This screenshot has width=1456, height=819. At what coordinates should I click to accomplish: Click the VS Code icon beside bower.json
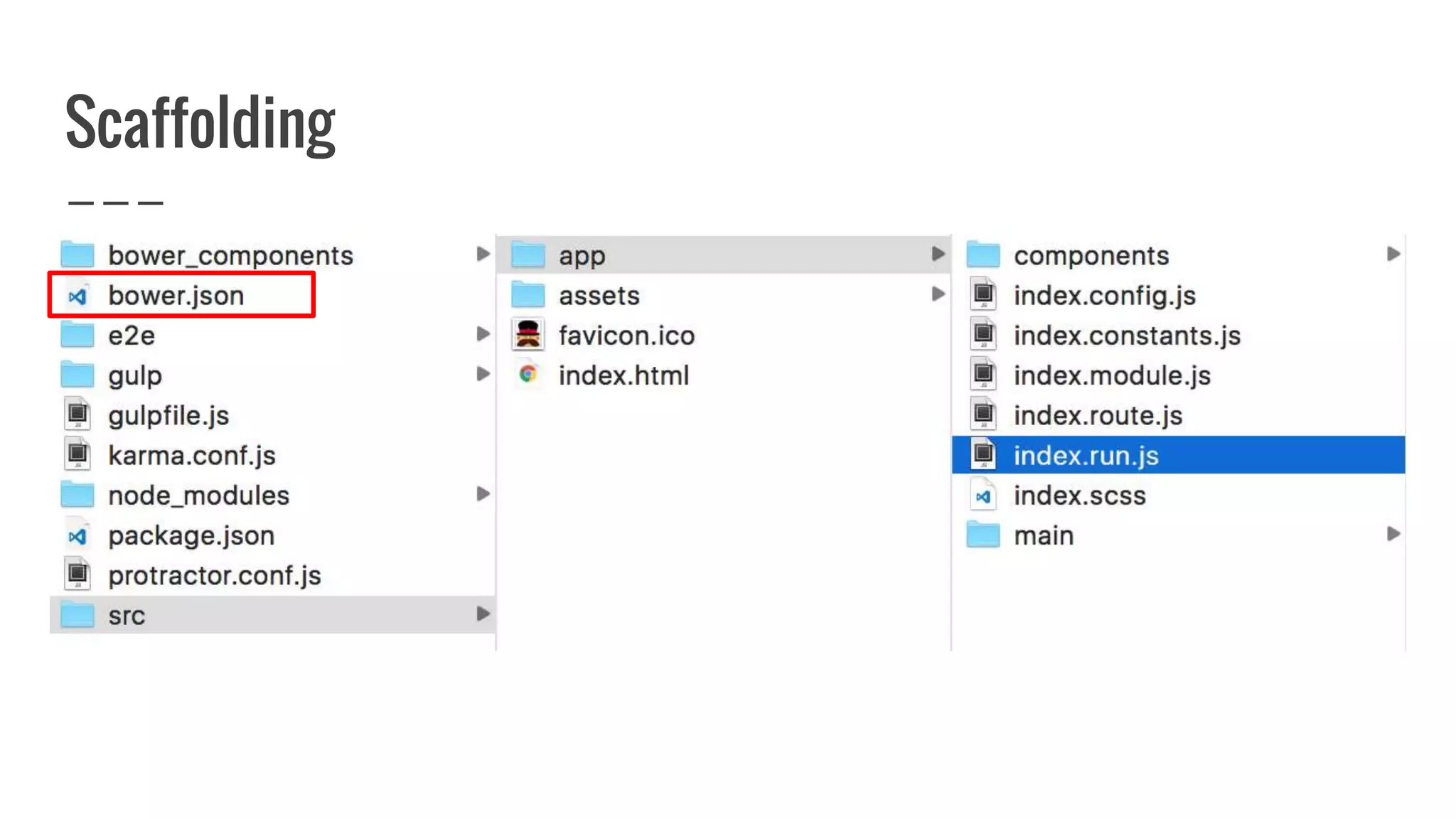77,296
